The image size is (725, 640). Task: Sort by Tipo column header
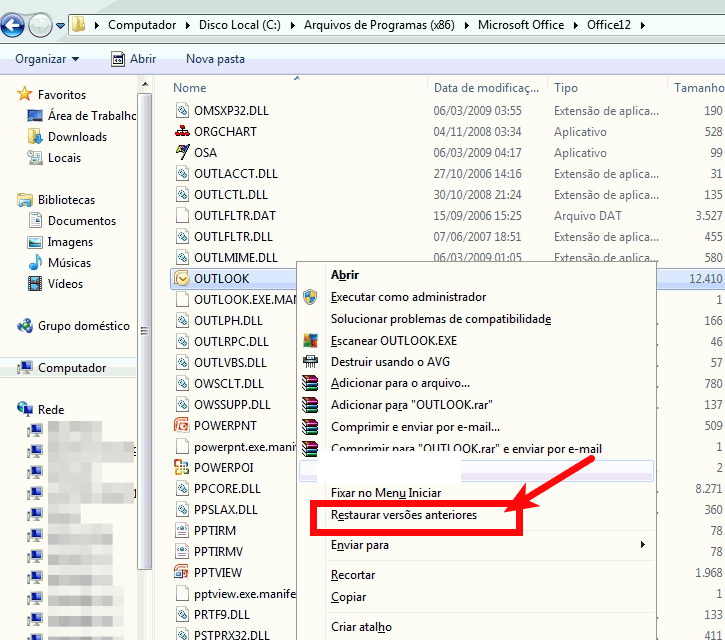(x=566, y=87)
